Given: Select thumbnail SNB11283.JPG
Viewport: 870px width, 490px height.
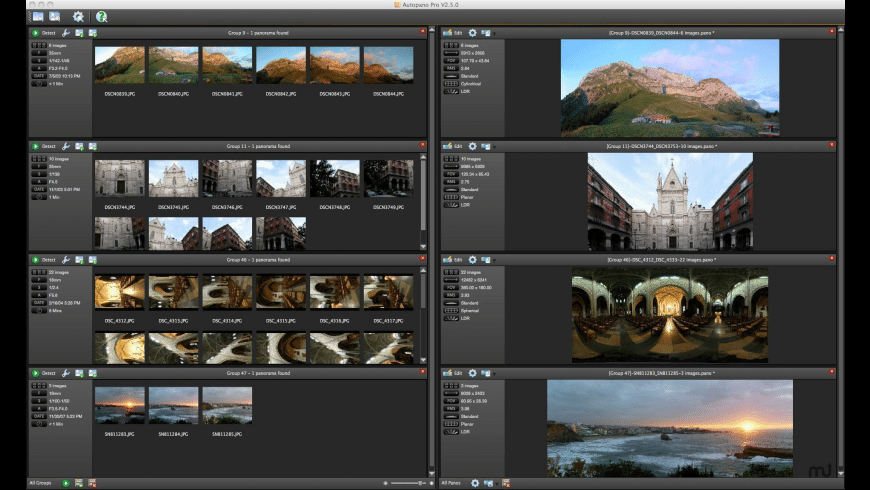Looking at the screenshot, I should tap(119, 406).
